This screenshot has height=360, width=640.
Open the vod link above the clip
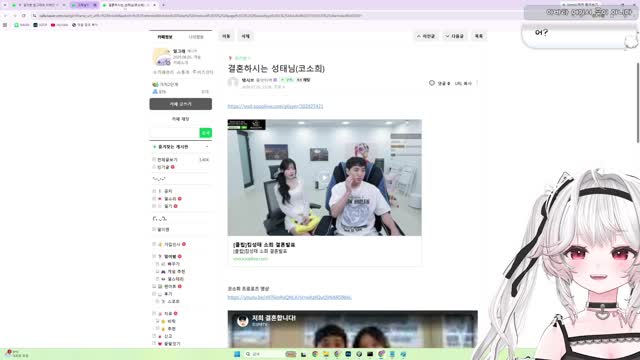pyautogui.click(x=275, y=106)
